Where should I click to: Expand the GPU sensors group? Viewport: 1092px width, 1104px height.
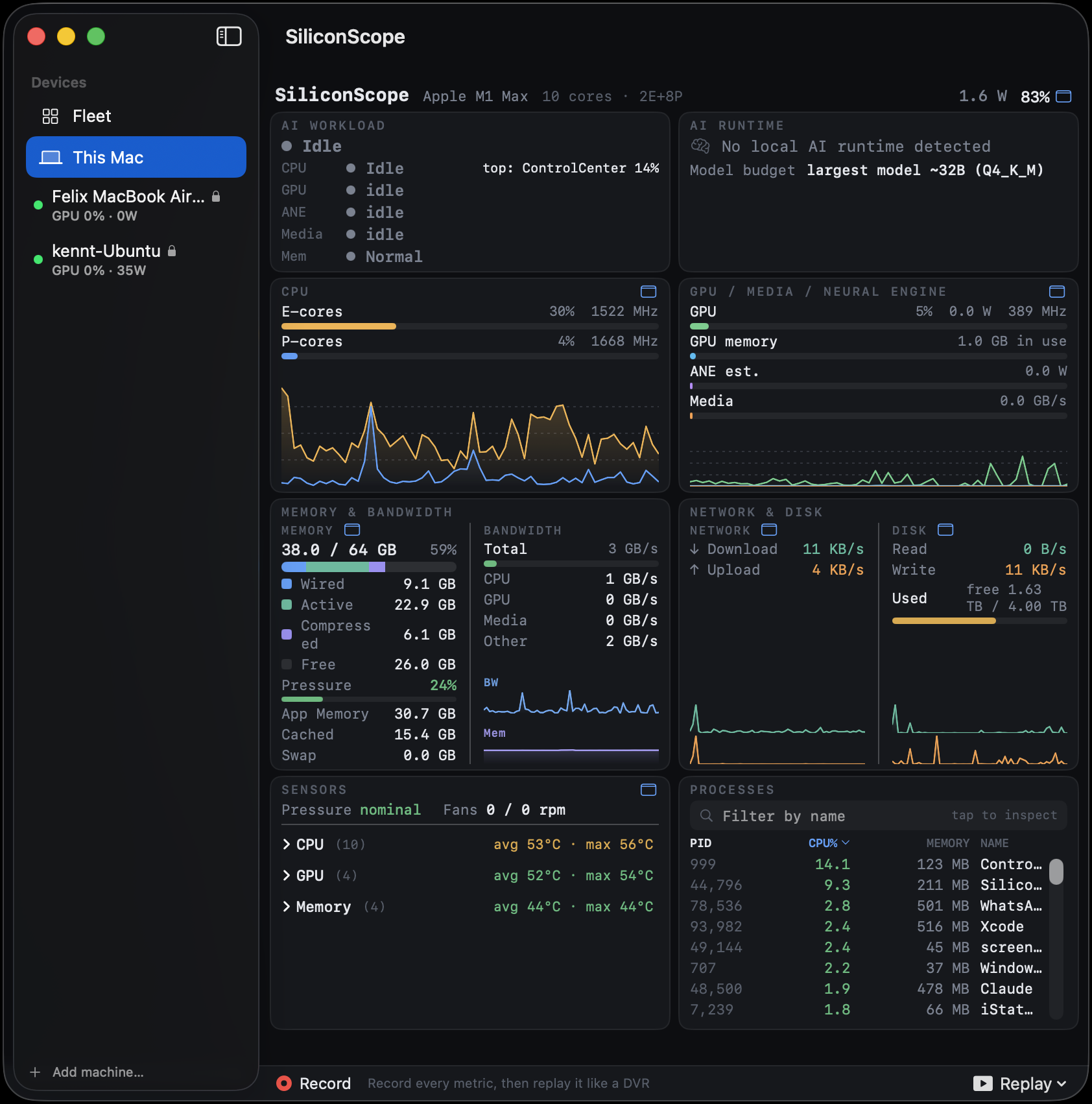(287, 875)
